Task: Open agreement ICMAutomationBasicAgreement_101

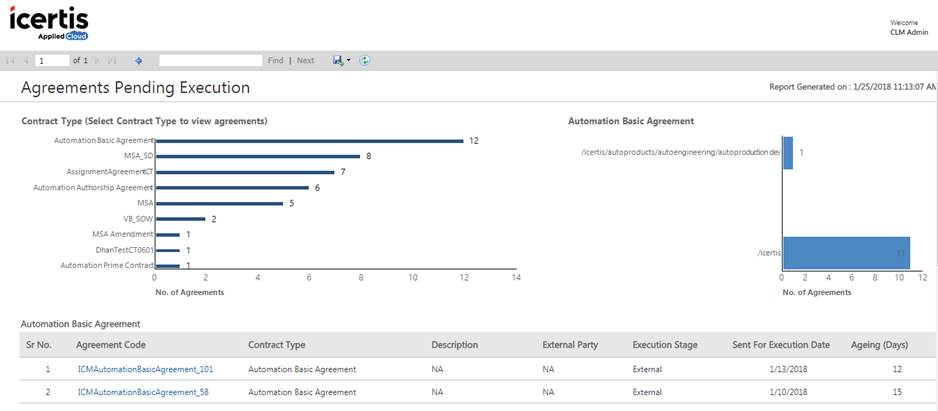Action: (x=145, y=369)
